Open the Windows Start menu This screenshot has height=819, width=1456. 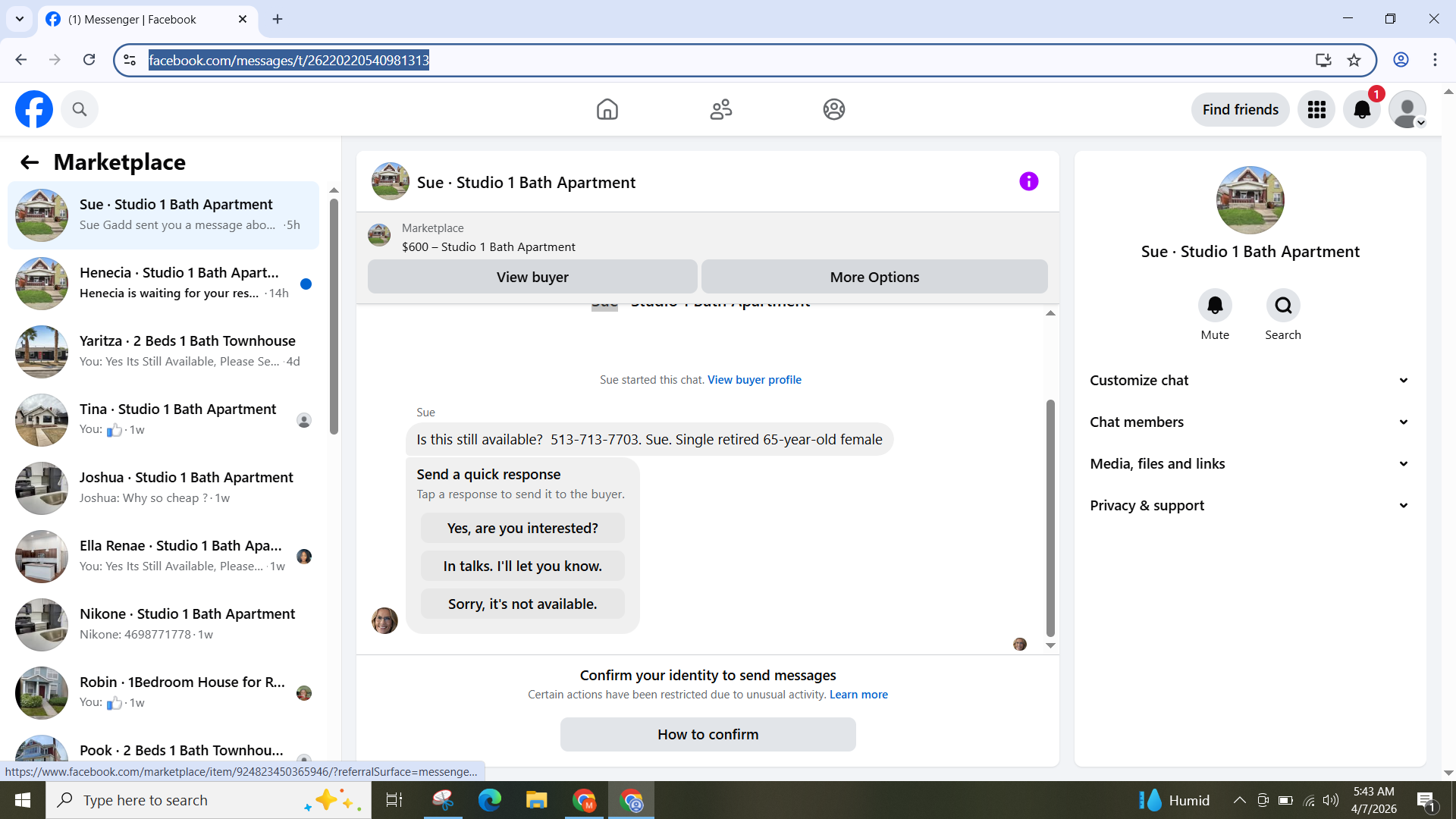[23, 800]
